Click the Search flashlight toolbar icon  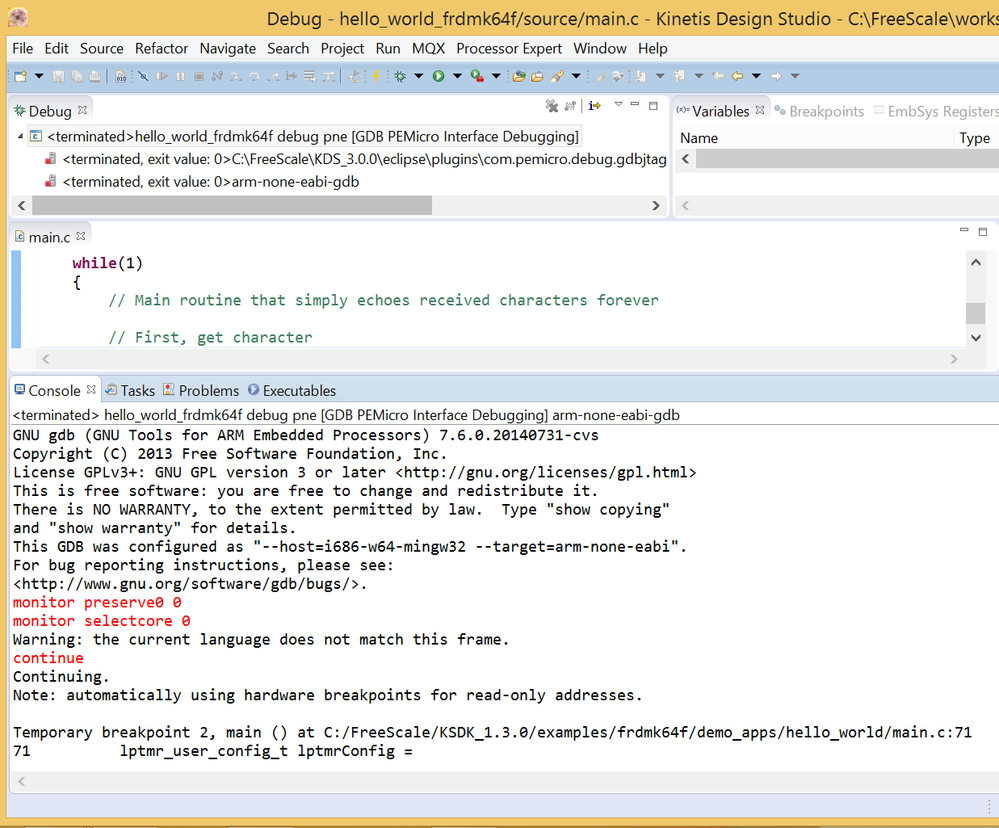[557, 76]
